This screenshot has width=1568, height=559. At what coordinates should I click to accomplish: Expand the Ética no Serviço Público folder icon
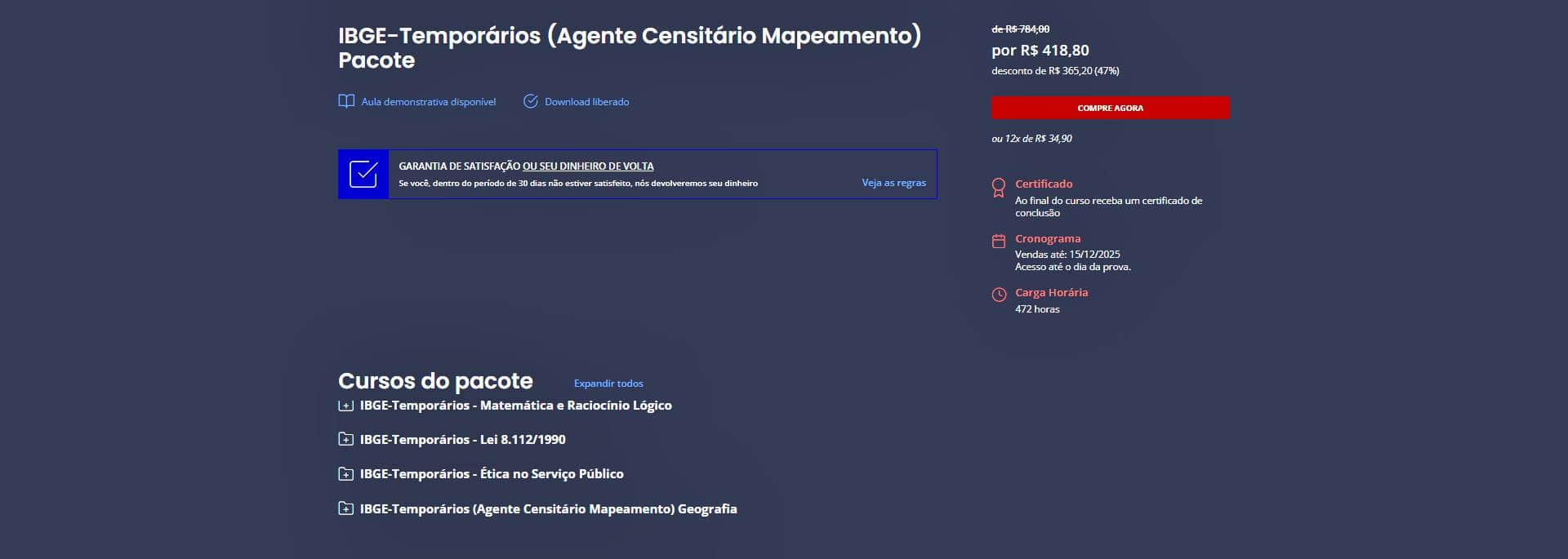pyautogui.click(x=345, y=474)
